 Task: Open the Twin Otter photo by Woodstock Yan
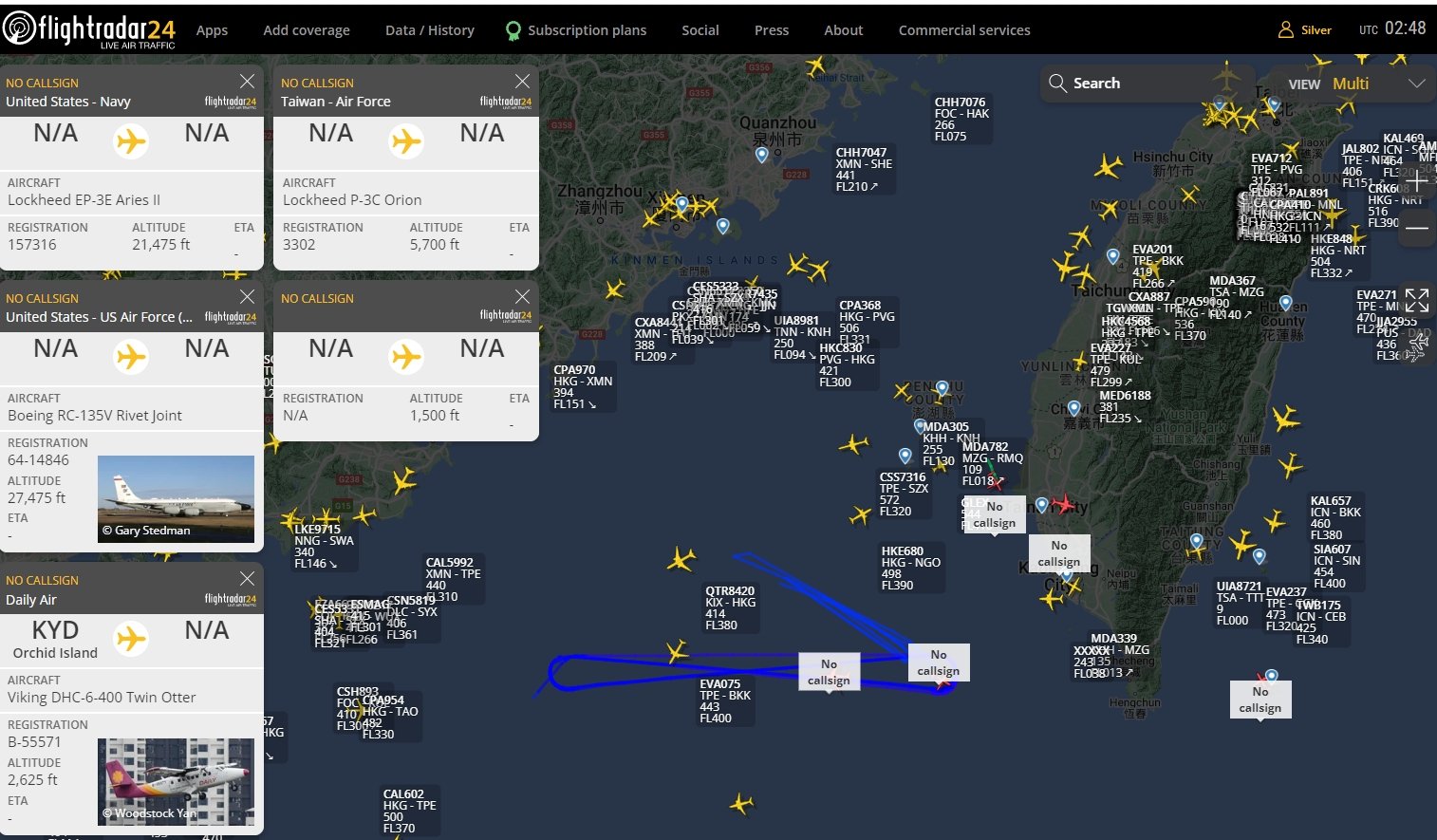(x=176, y=781)
